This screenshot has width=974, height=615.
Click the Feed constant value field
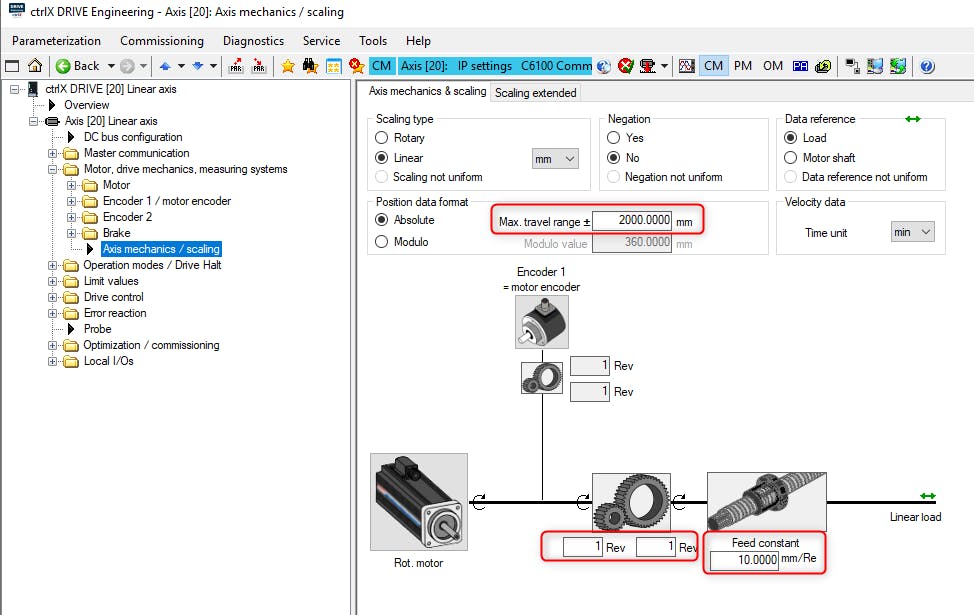click(x=744, y=560)
